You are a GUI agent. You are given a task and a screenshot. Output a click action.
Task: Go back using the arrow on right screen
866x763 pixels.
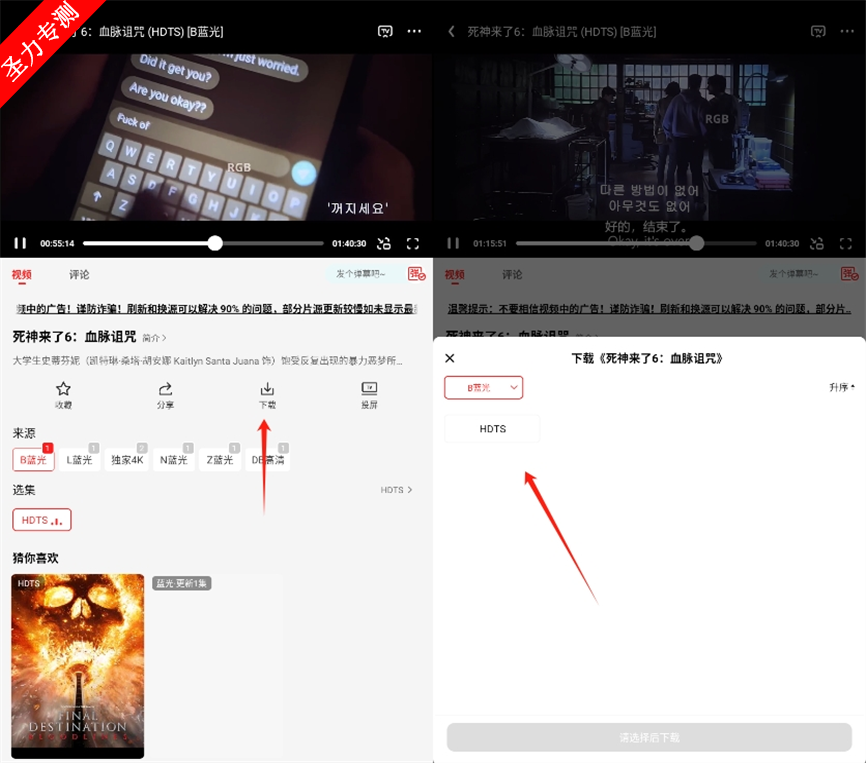pyautogui.click(x=451, y=31)
